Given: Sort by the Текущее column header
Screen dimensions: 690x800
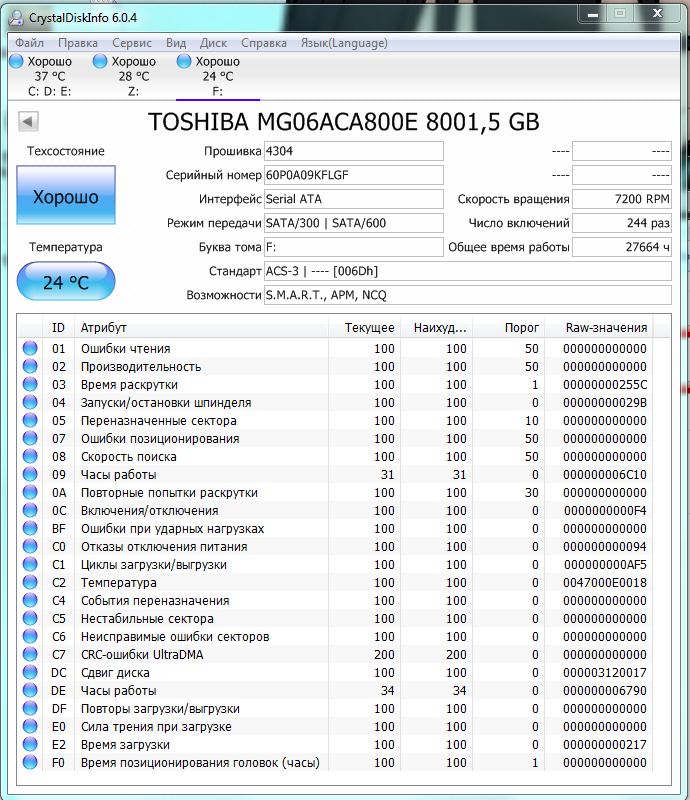Looking at the screenshot, I should pyautogui.click(x=364, y=328).
